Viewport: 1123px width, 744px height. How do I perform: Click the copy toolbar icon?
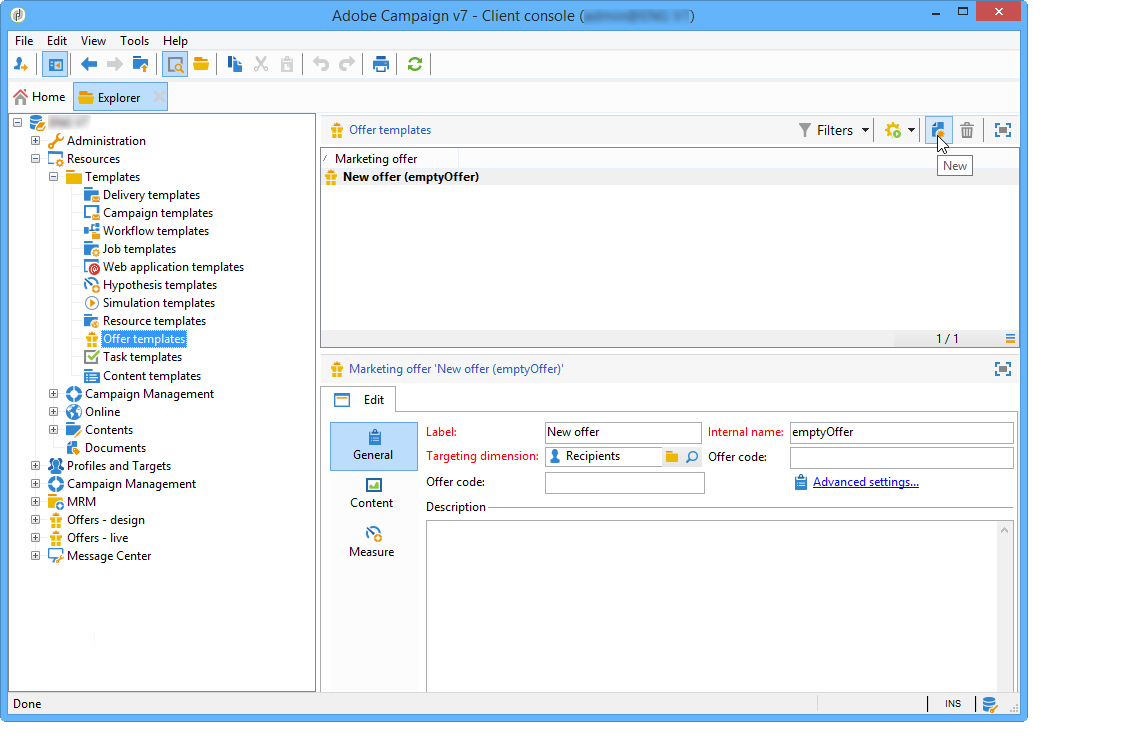(234, 64)
